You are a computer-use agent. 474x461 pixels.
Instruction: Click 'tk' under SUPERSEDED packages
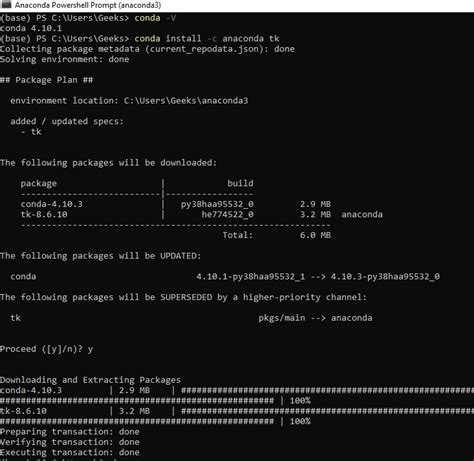(x=15, y=318)
